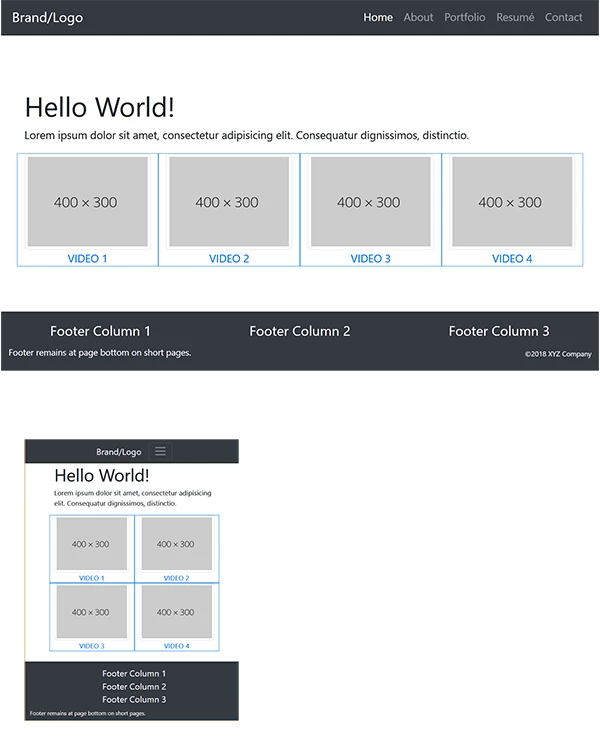Open the Portfolio nav link
The image size is (600, 744).
point(465,18)
